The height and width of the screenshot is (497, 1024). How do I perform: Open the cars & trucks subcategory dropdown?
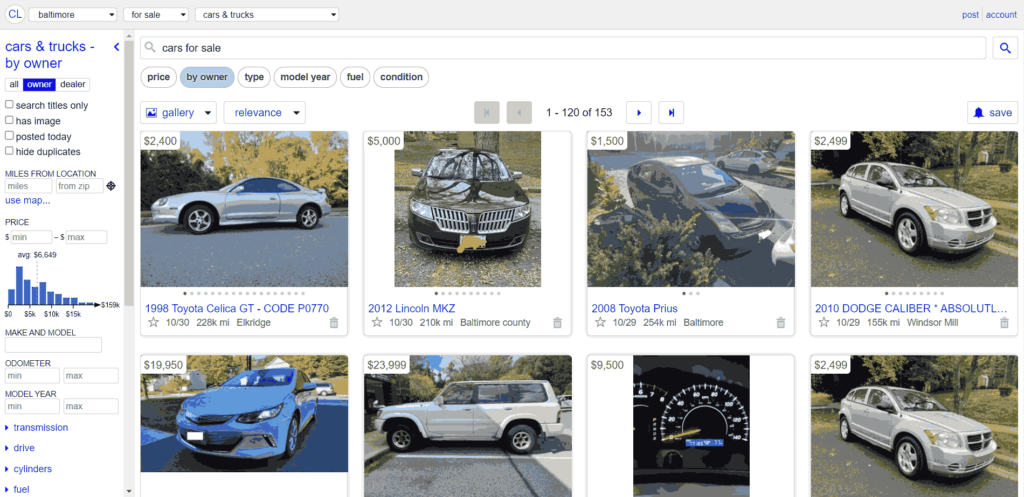tap(266, 14)
